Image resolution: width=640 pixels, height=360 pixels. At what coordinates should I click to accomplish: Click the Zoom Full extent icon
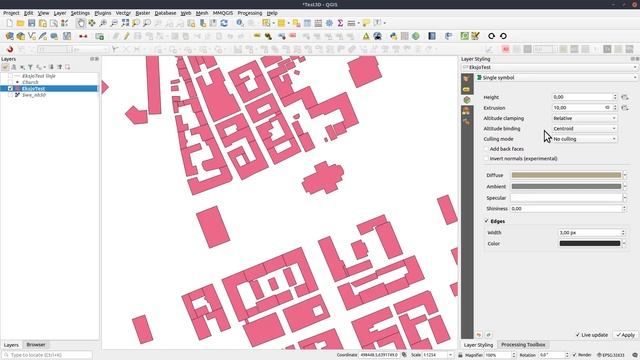click(x=125, y=23)
